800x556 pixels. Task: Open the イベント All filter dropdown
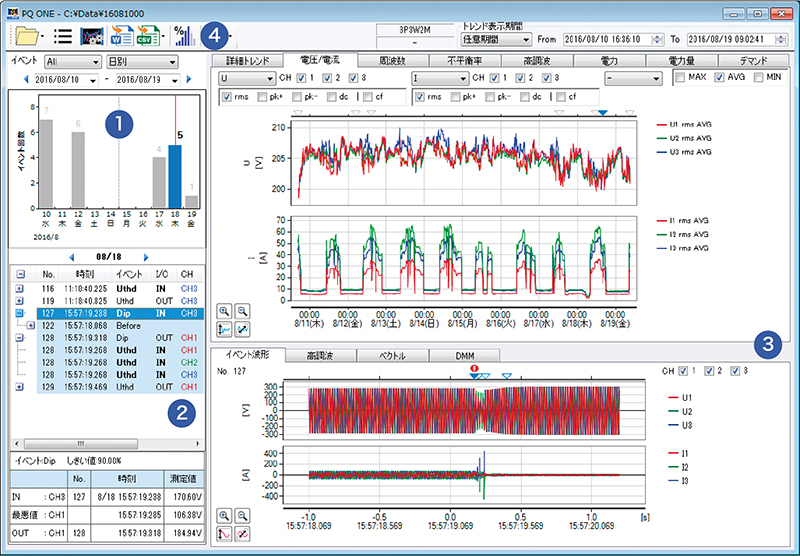pyautogui.click(x=74, y=62)
